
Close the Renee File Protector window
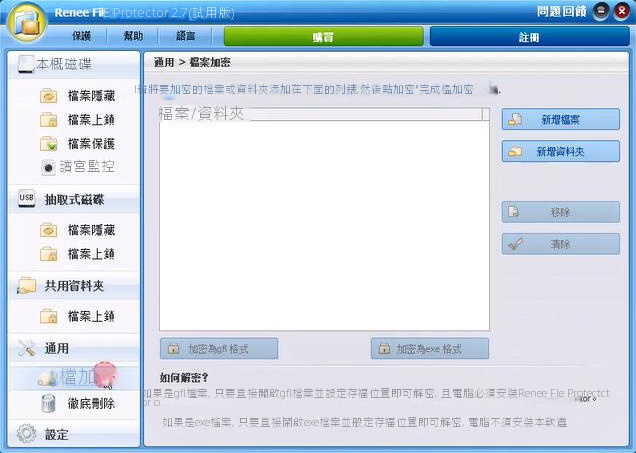click(621, 11)
